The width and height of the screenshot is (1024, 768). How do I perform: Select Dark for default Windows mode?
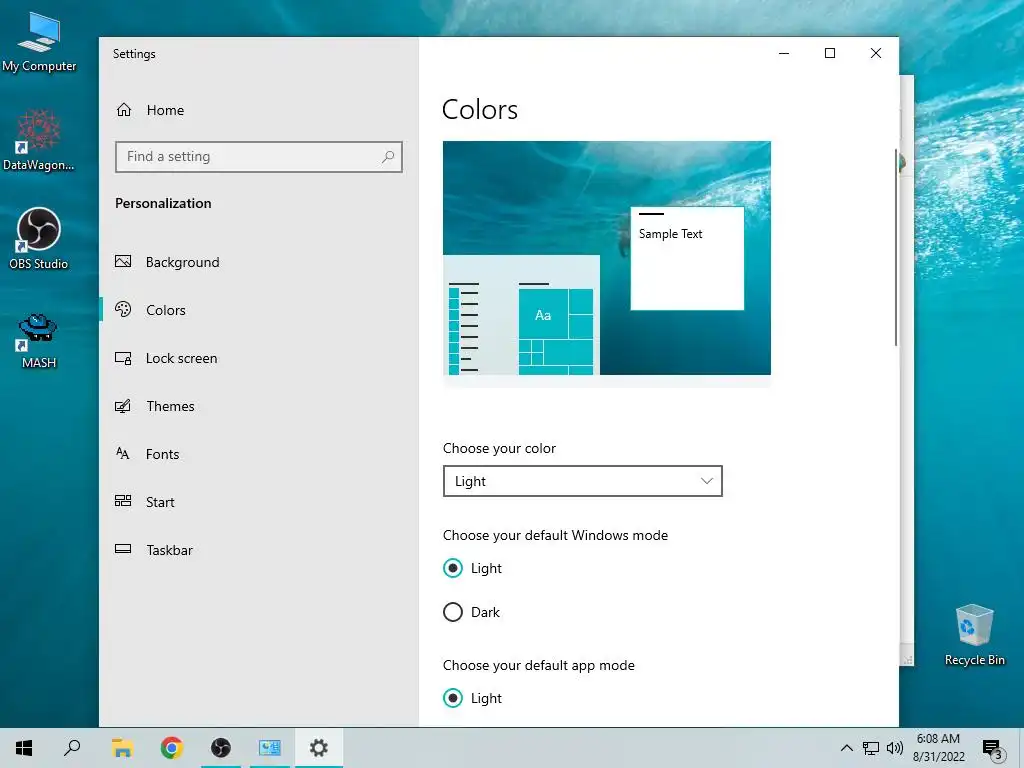[471, 612]
